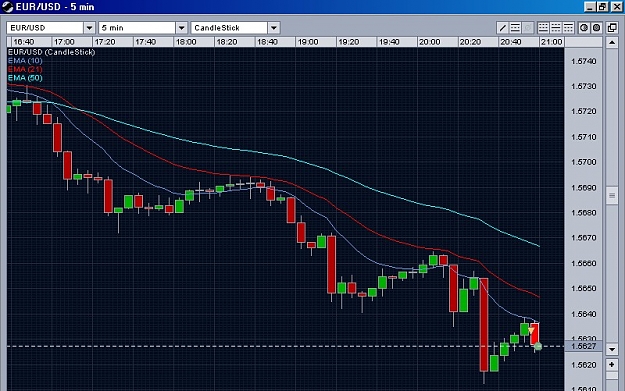Click the 18:40 time axis label
This screenshot has height=391, width=625.
[267, 42]
